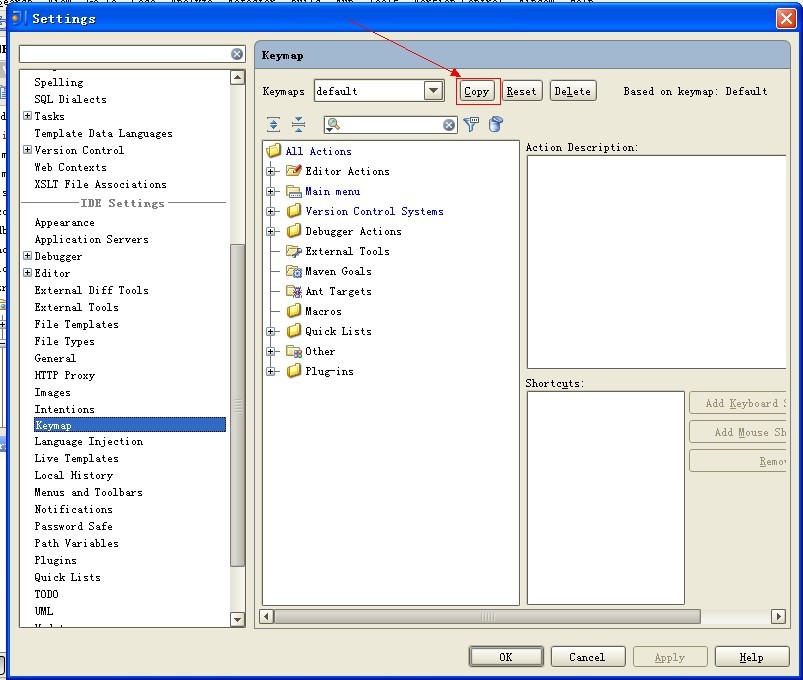803x680 pixels.
Task: Open Find Actions by Shortcut filter icon
Action: 471,124
